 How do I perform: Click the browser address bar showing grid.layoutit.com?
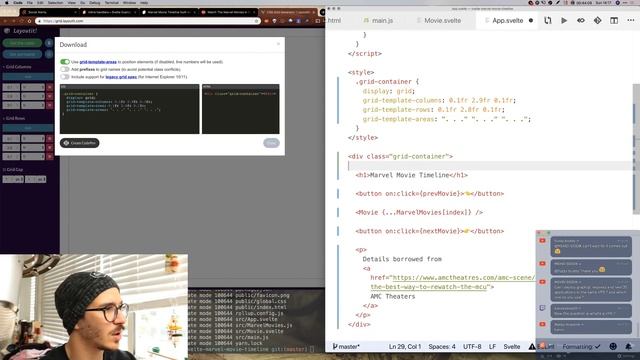(x=147, y=21)
